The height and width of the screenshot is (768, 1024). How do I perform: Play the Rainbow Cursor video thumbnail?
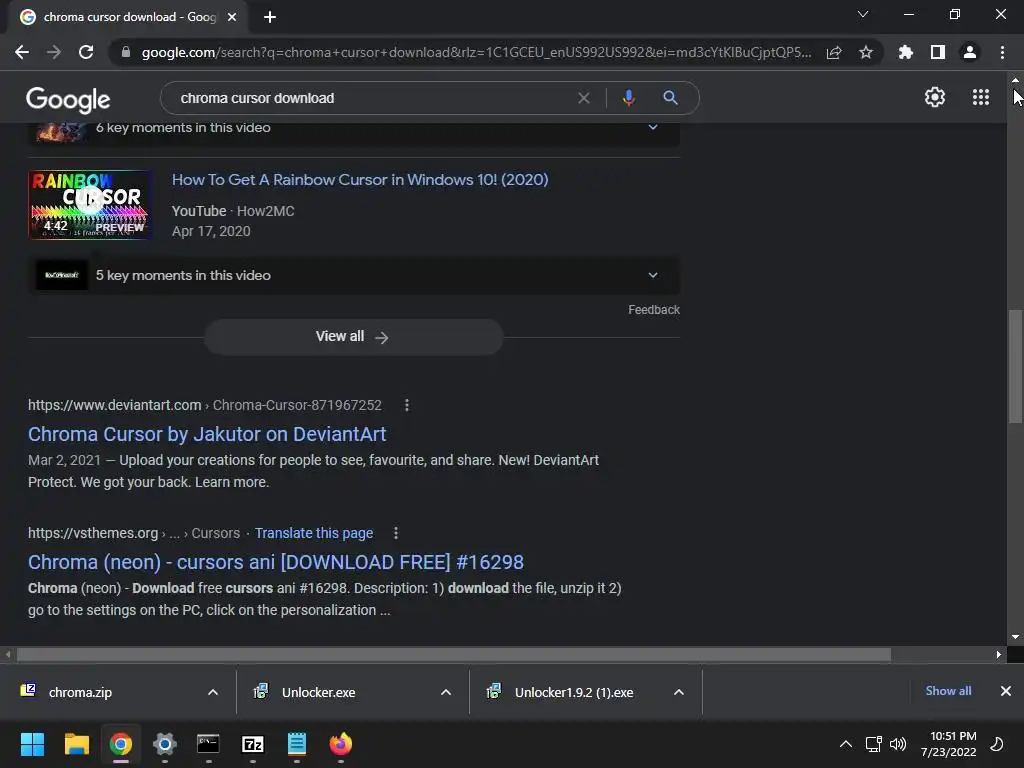coord(90,205)
